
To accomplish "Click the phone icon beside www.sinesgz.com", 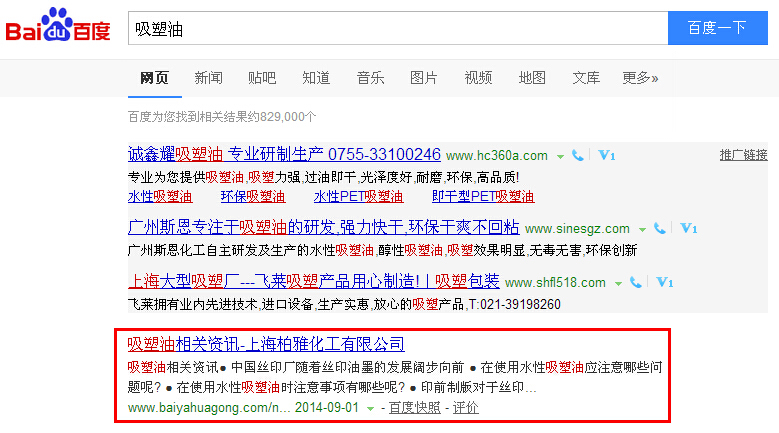I will pos(659,228).
